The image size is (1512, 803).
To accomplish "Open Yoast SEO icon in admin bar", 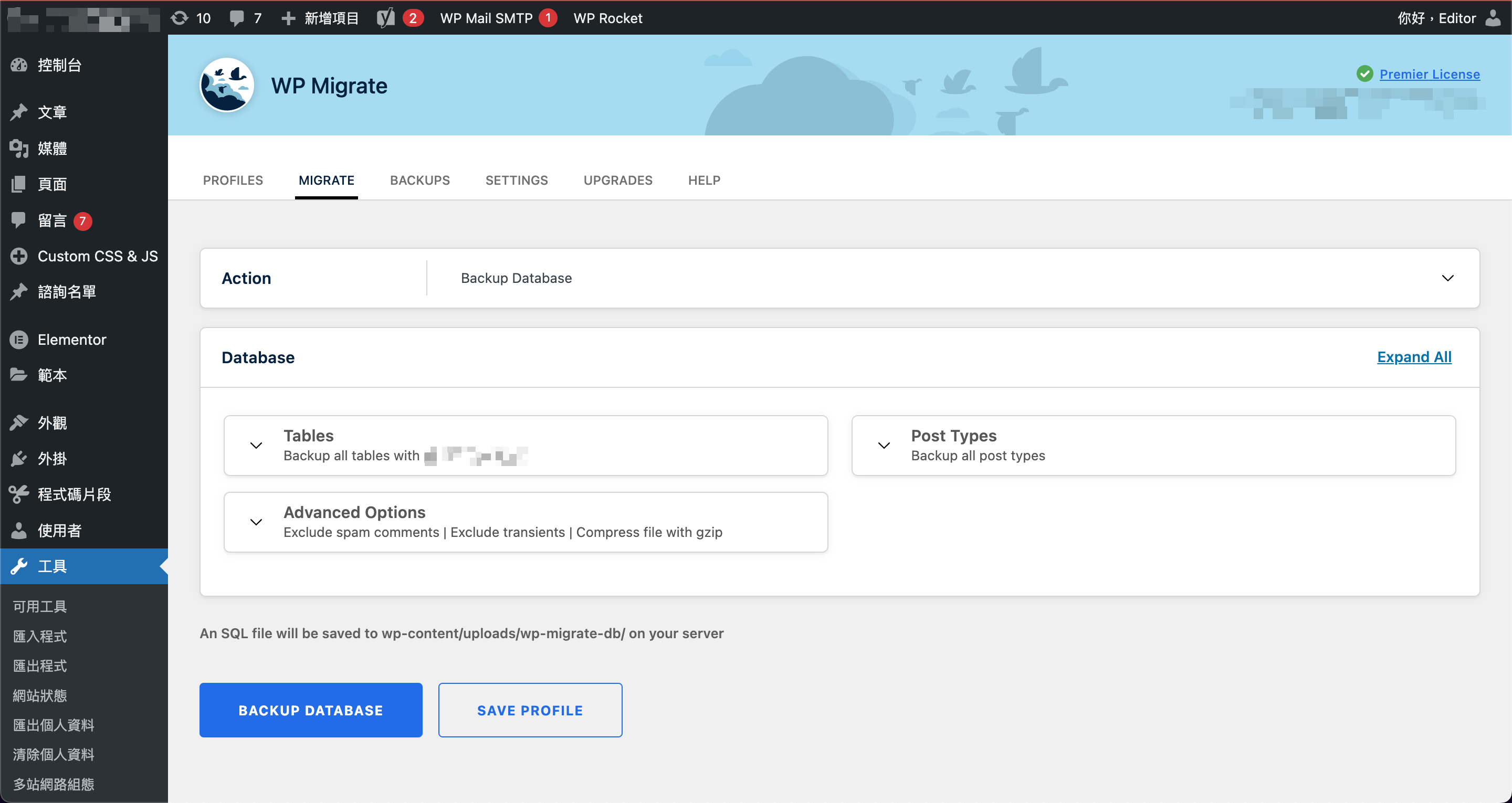I will [x=386, y=18].
